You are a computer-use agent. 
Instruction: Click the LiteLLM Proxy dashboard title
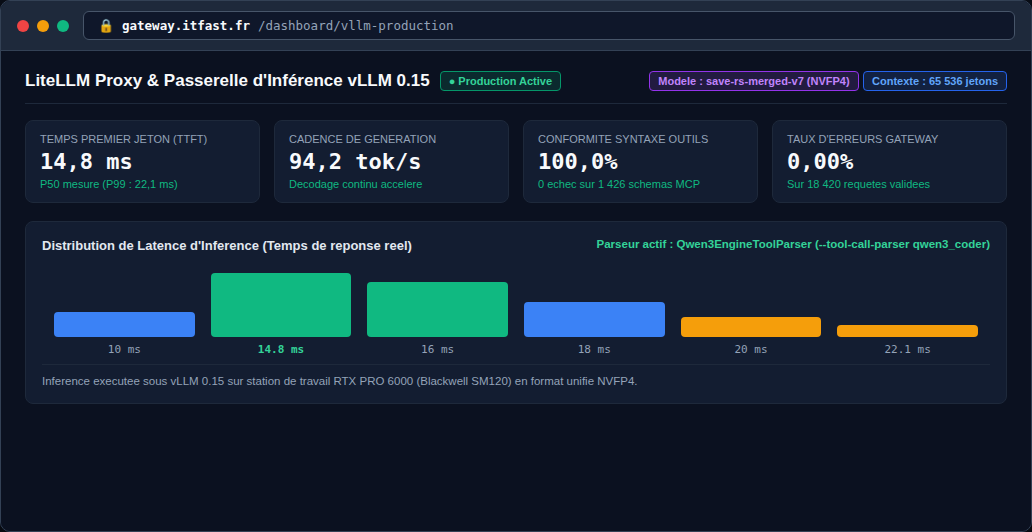point(227,81)
